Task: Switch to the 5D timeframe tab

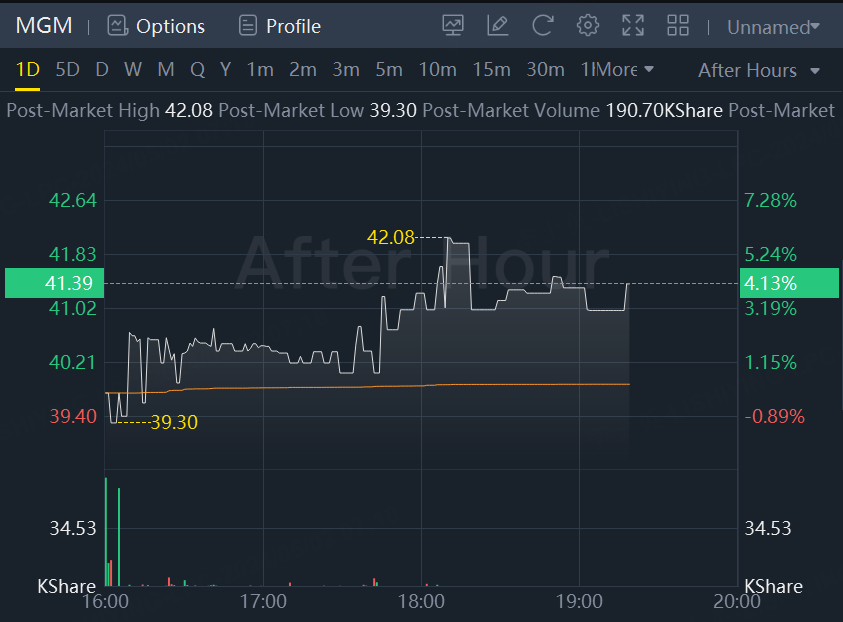Action: (x=67, y=70)
